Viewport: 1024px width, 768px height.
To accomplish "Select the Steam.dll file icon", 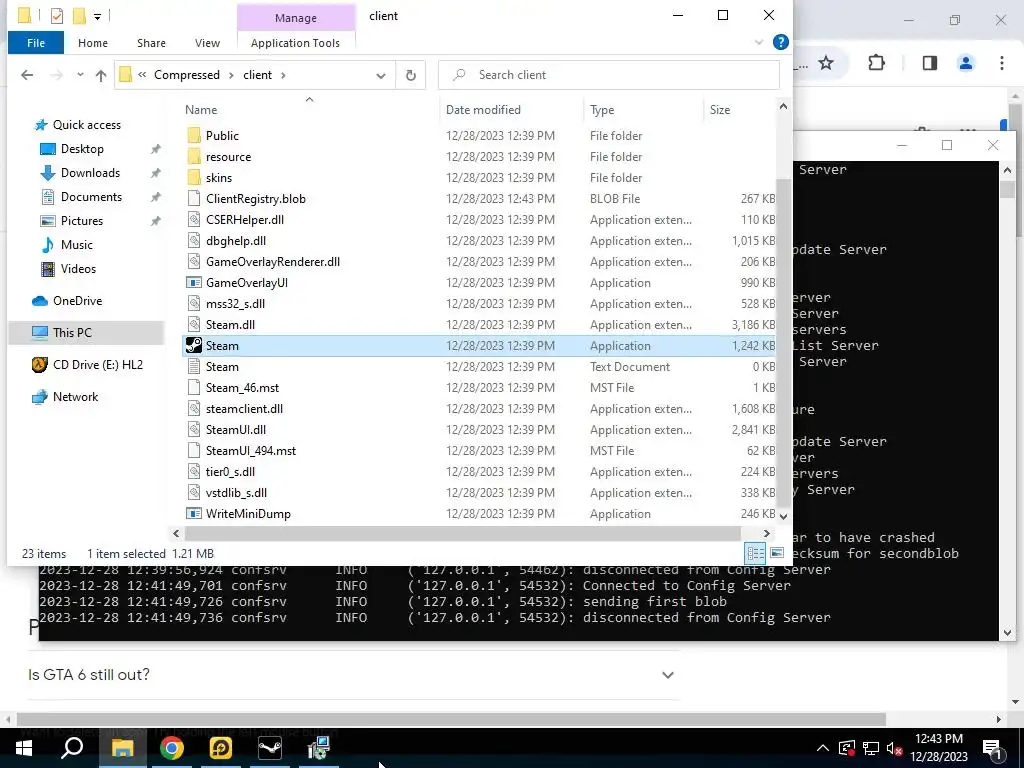I will pyautogui.click(x=193, y=325).
